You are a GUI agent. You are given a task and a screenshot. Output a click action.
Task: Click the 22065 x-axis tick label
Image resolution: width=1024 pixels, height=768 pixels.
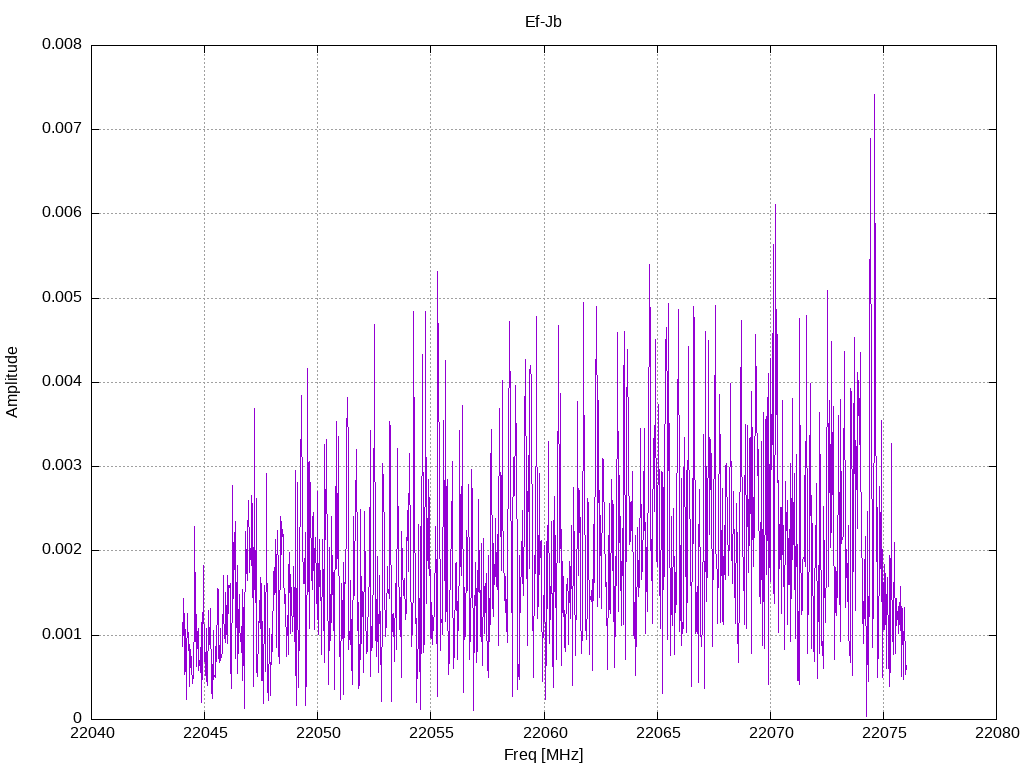point(657,733)
